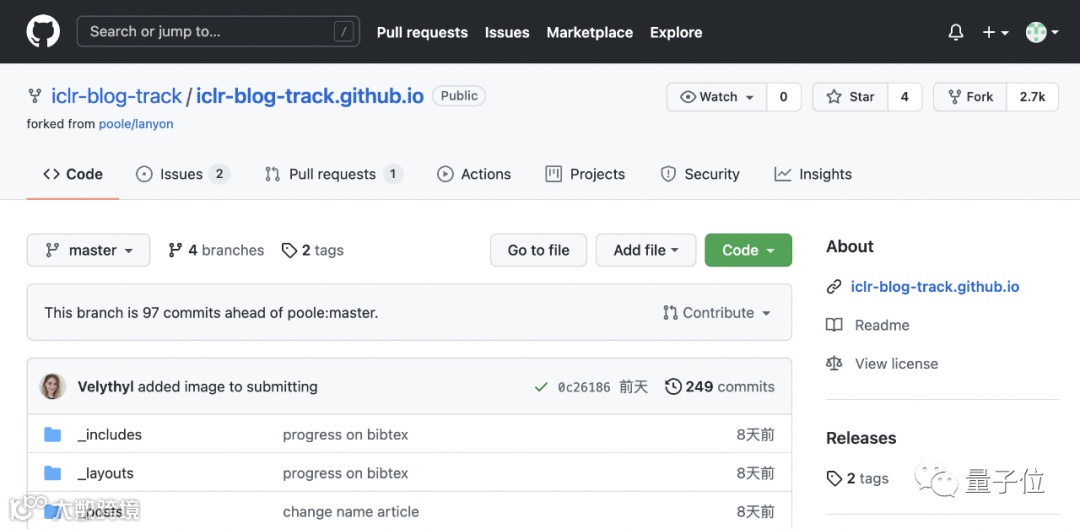This screenshot has height=529, width=1080.
Task: Click the _includes folder icon
Action: 52,435
